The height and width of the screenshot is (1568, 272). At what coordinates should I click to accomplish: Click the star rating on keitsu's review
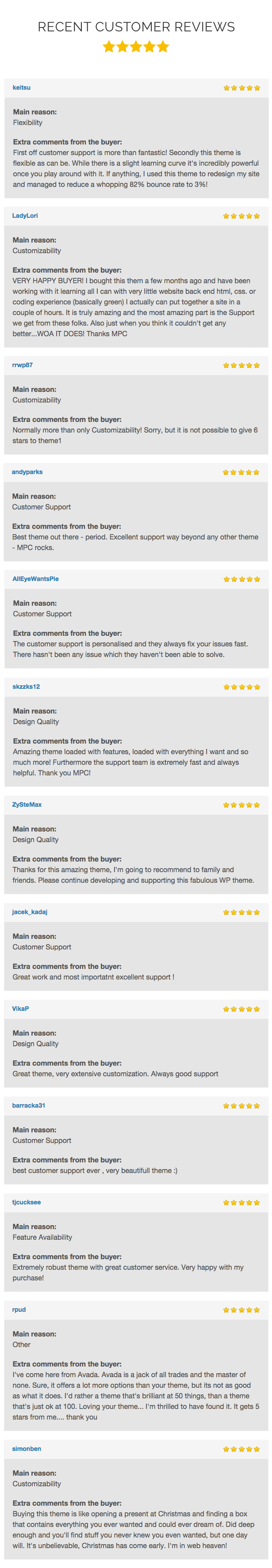coord(241,87)
